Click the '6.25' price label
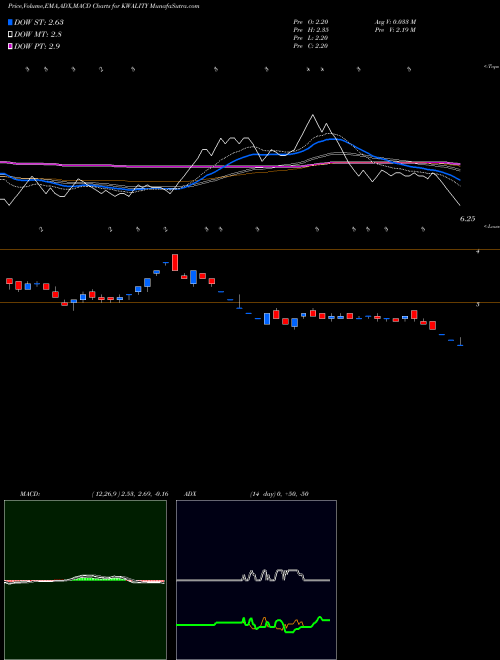 (467, 219)
